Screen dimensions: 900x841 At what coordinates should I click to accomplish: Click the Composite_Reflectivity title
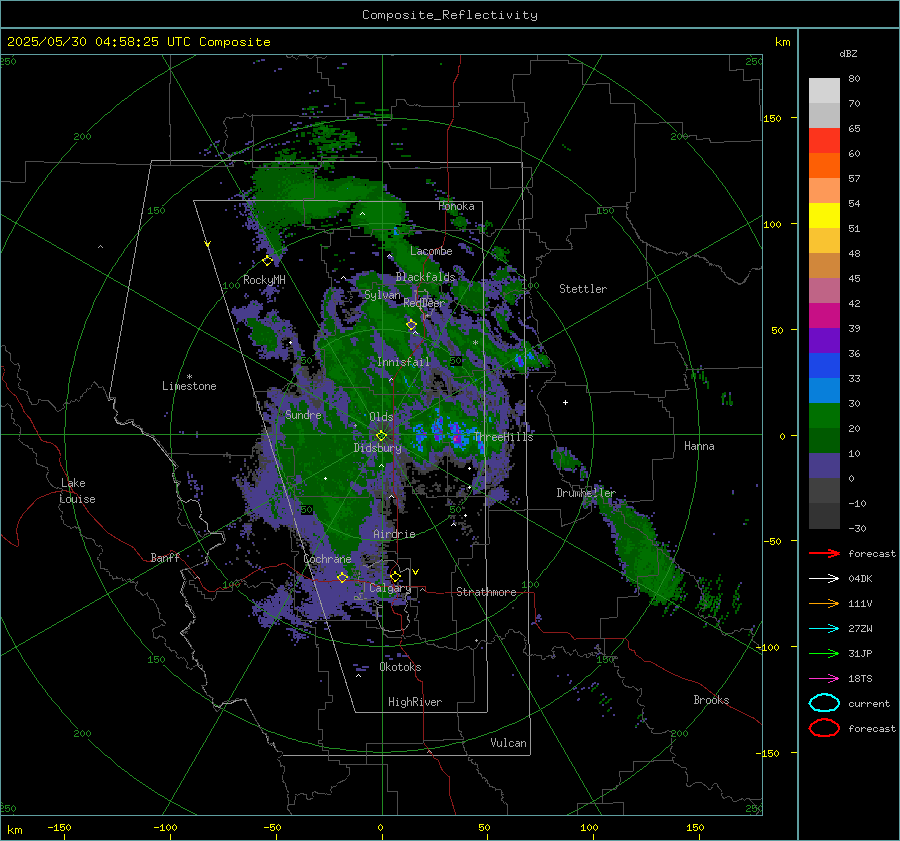(449, 15)
